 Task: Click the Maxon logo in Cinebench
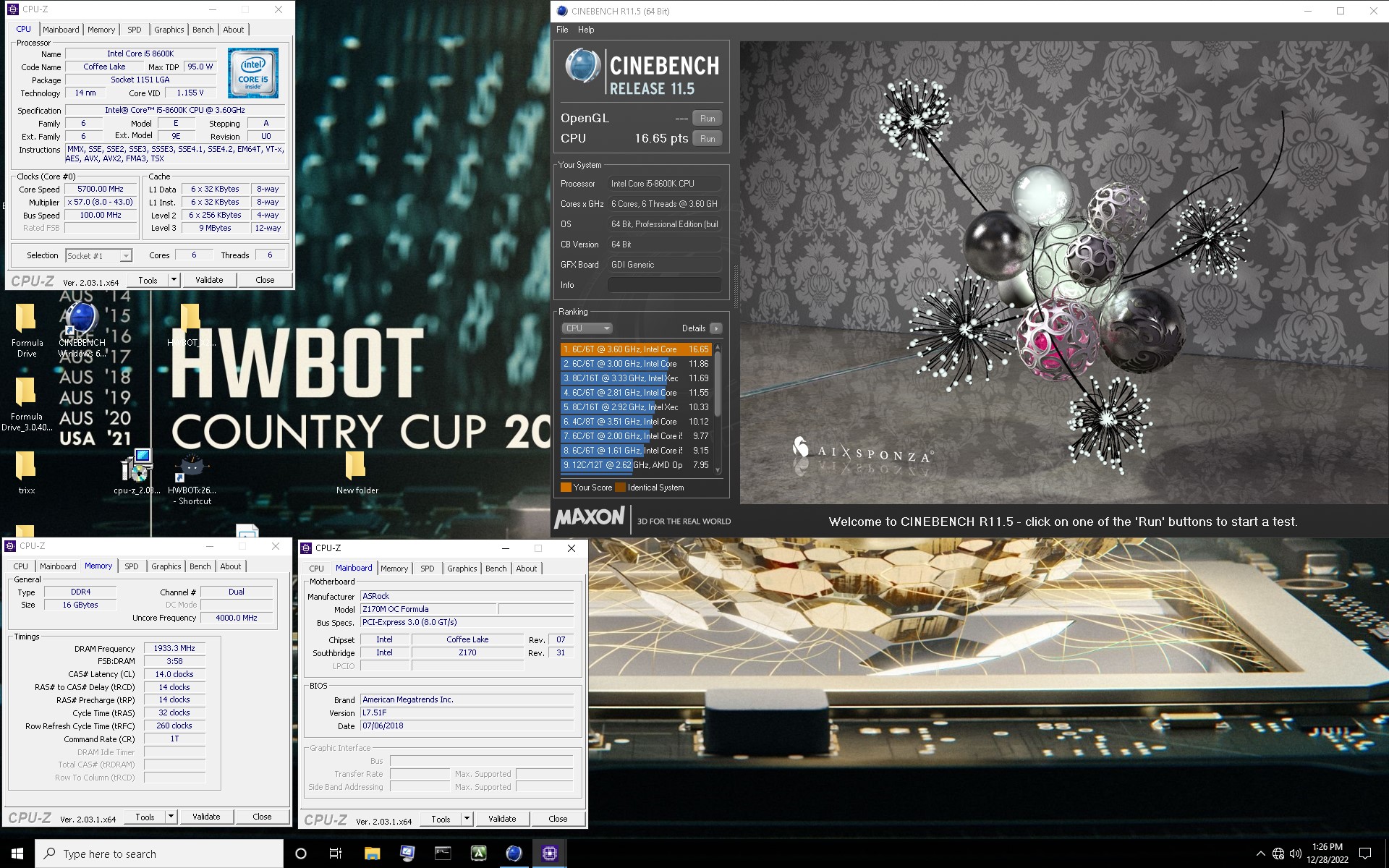(589, 517)
